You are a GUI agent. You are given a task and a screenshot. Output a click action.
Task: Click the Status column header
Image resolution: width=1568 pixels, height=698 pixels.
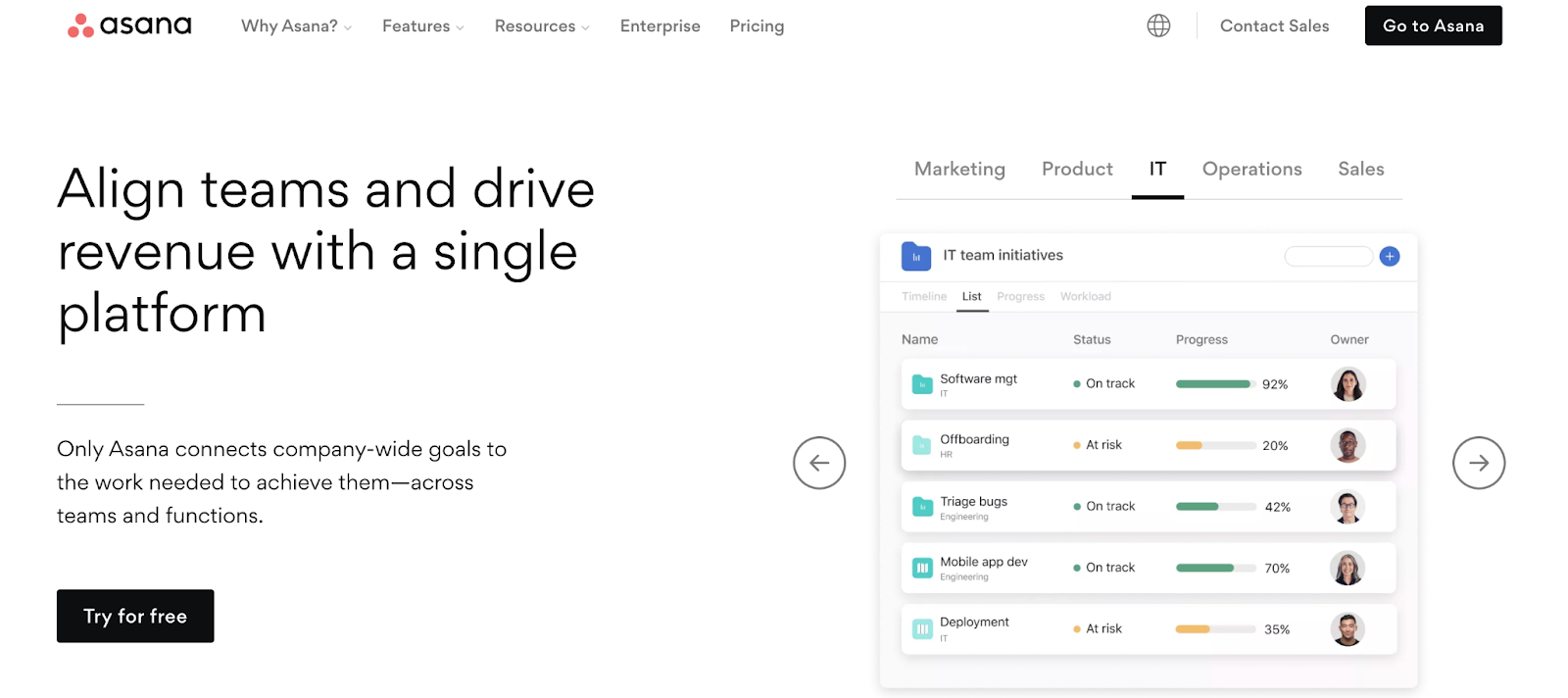[x=1092, y=339]
